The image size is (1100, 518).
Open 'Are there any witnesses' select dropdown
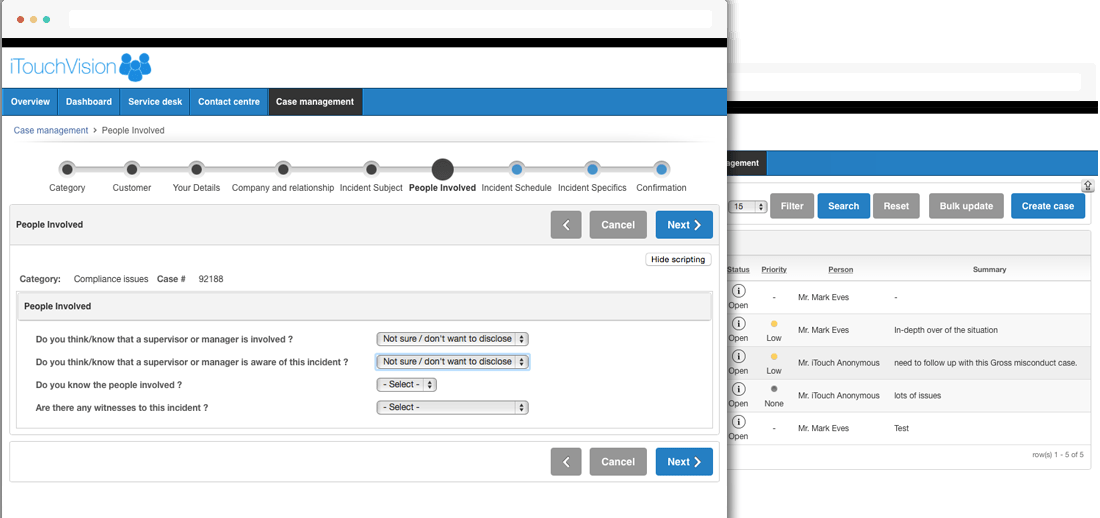click(452, 407)
